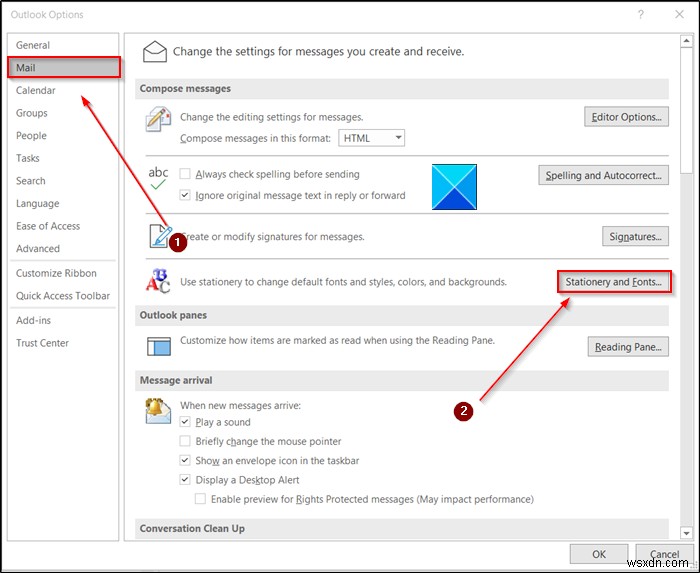Uncheck Ignore original message text in reply

[x=185, y=195]
